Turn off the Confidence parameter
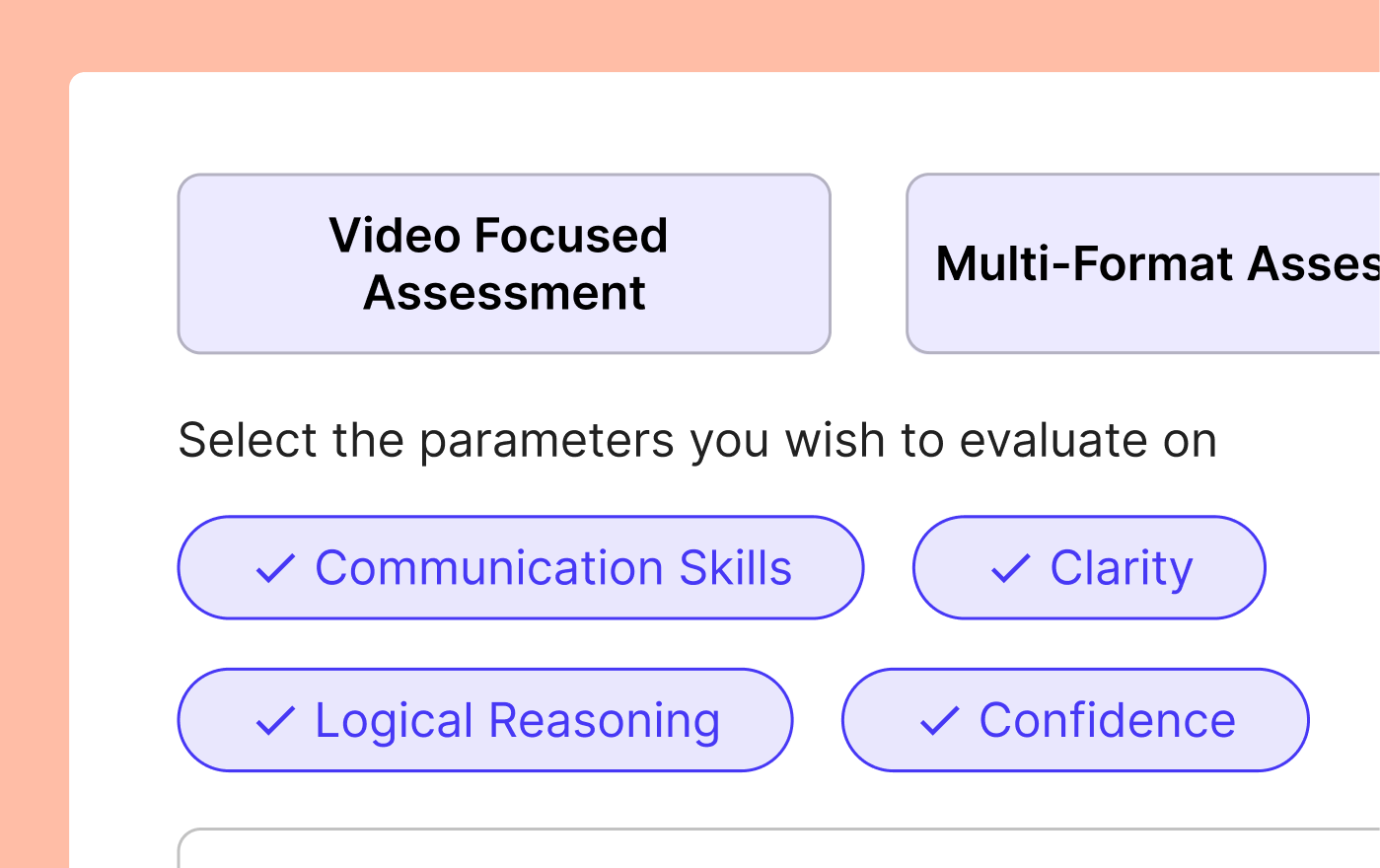Viewport: 1380px width, 868px height. [x=1074, y=720]
